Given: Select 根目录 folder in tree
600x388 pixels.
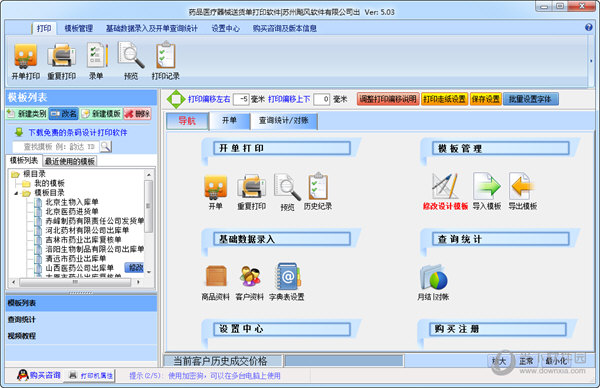Looking at the screenshot, I should pos(34,174).
